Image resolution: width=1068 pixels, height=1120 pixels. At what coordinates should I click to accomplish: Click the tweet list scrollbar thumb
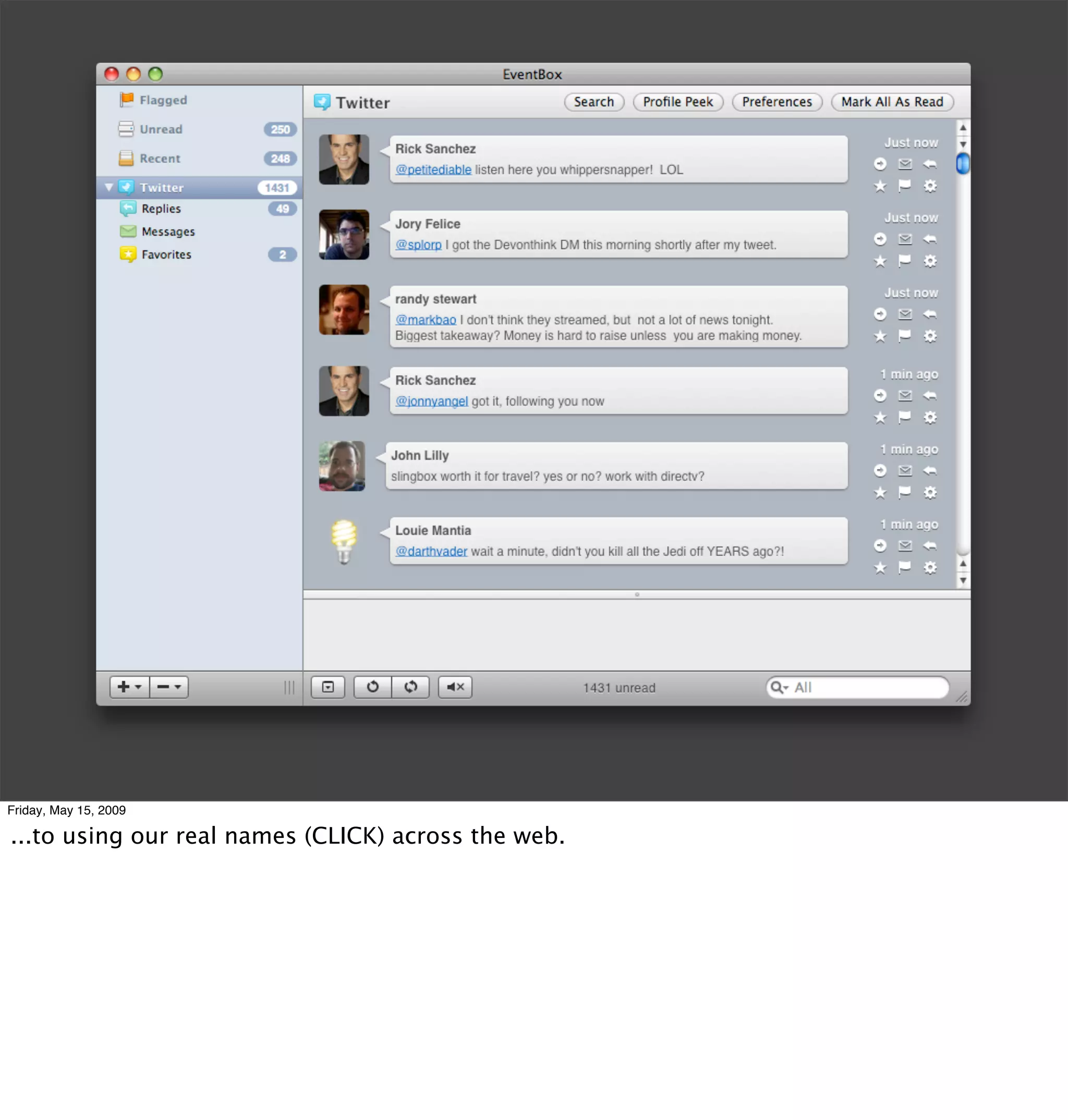[962, 164]
